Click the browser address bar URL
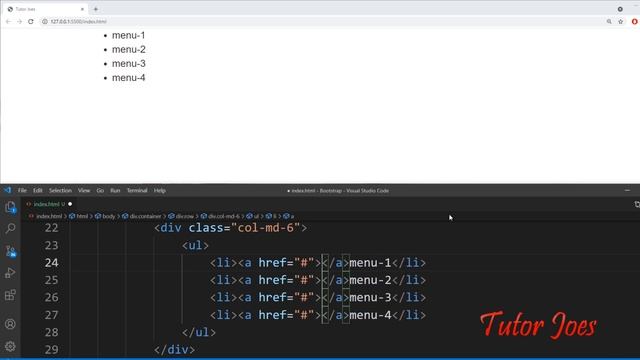The image size is (640, 360). [78, 21]
